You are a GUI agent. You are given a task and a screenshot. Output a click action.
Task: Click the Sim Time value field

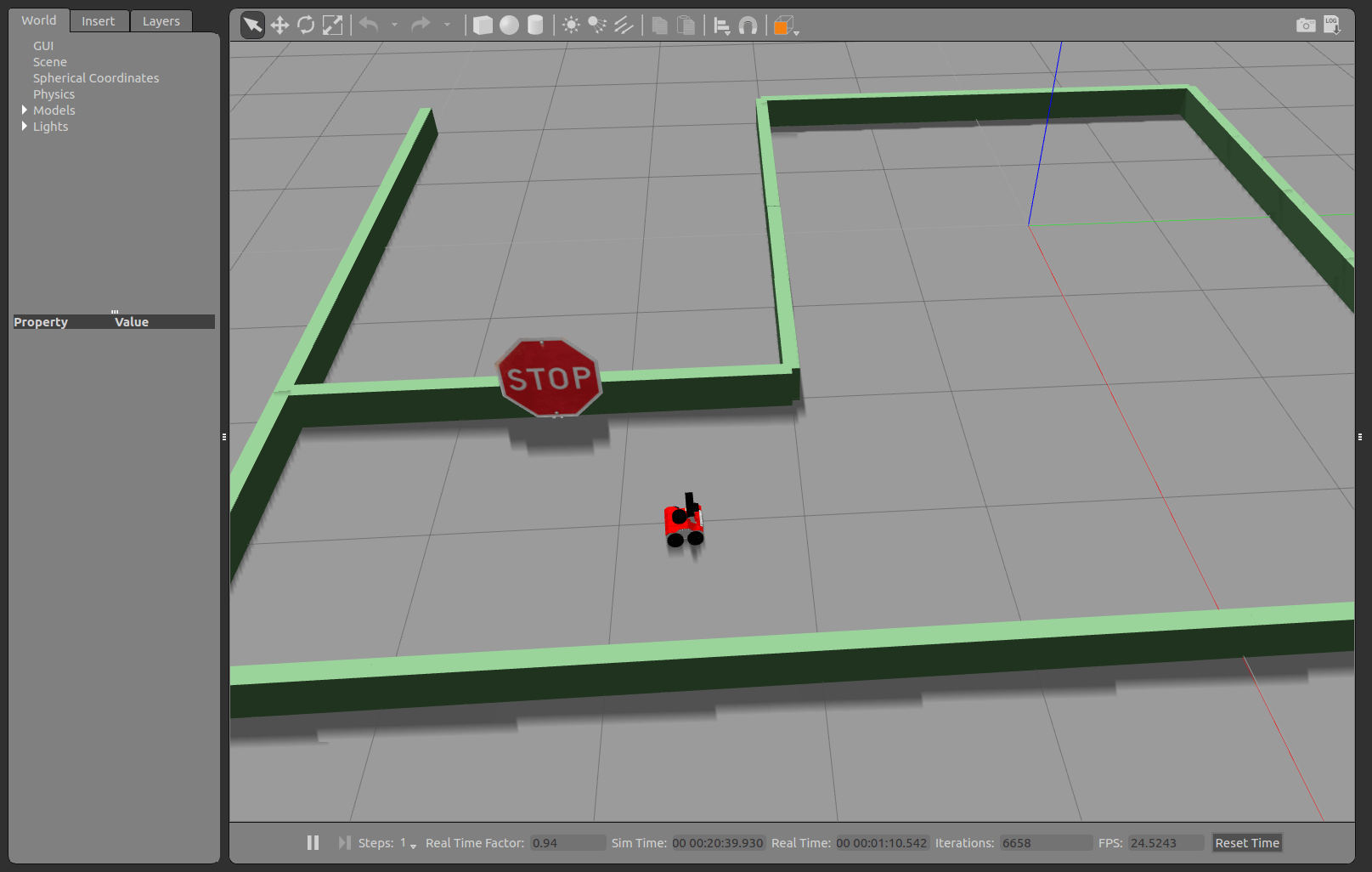pos(719,843)
